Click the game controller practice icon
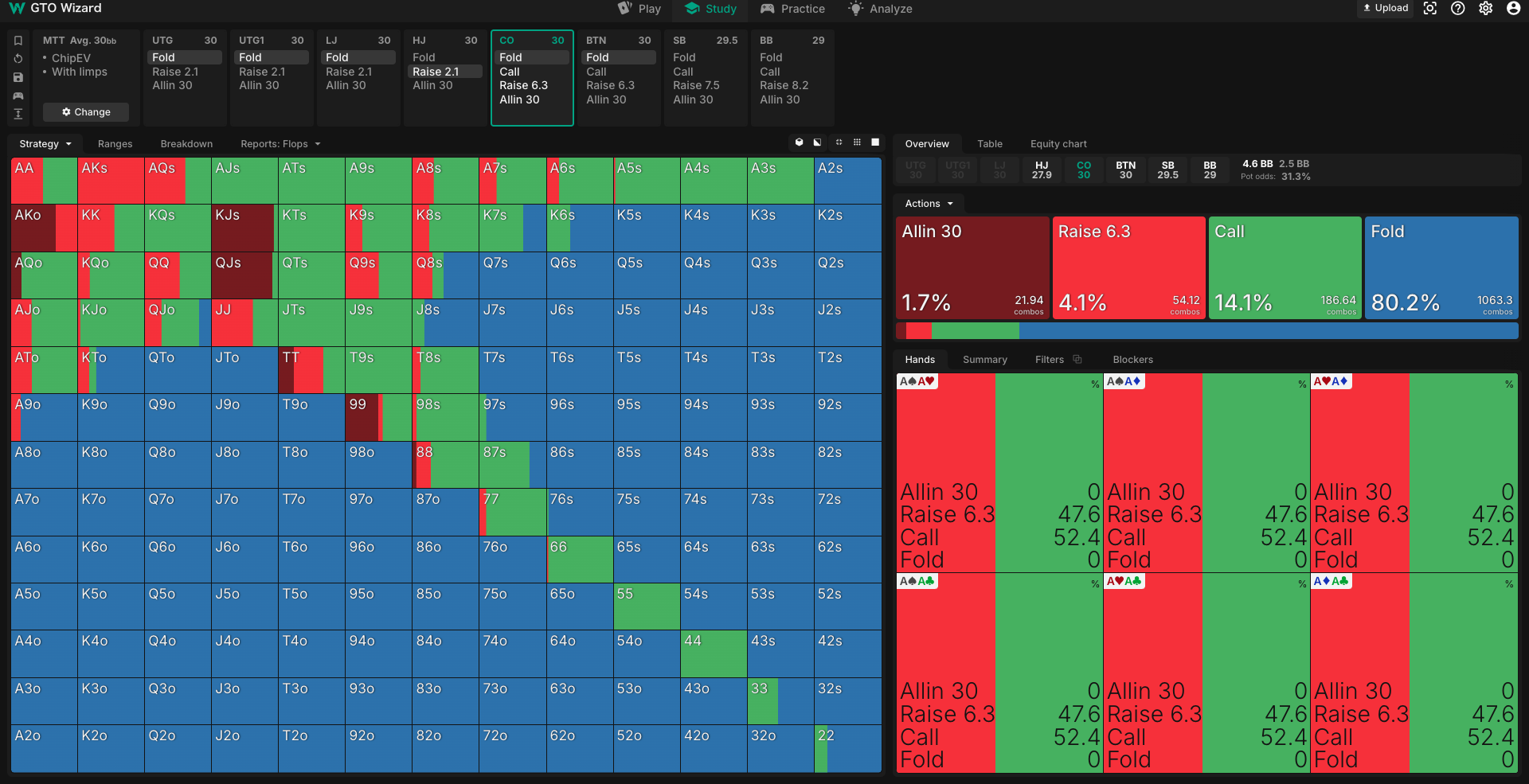 [18, 96]
